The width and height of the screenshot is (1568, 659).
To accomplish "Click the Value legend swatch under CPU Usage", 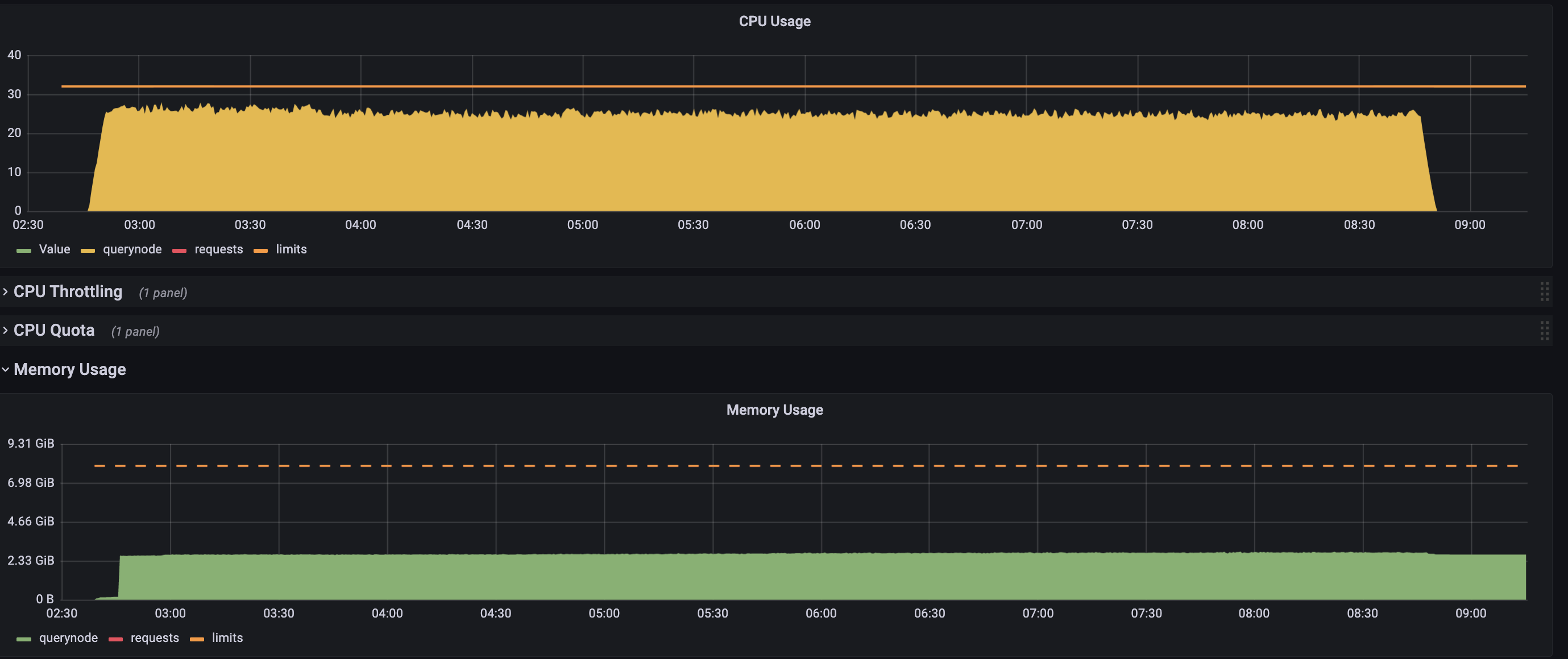I will tap(24, 249).
